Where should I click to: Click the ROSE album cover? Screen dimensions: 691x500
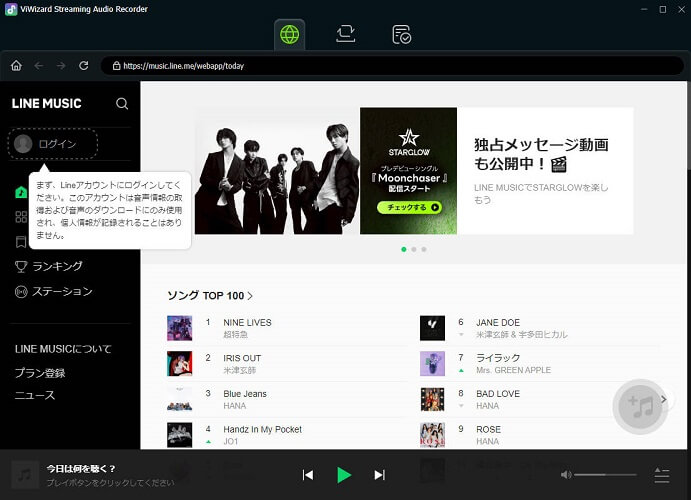(x=432, y=435)
